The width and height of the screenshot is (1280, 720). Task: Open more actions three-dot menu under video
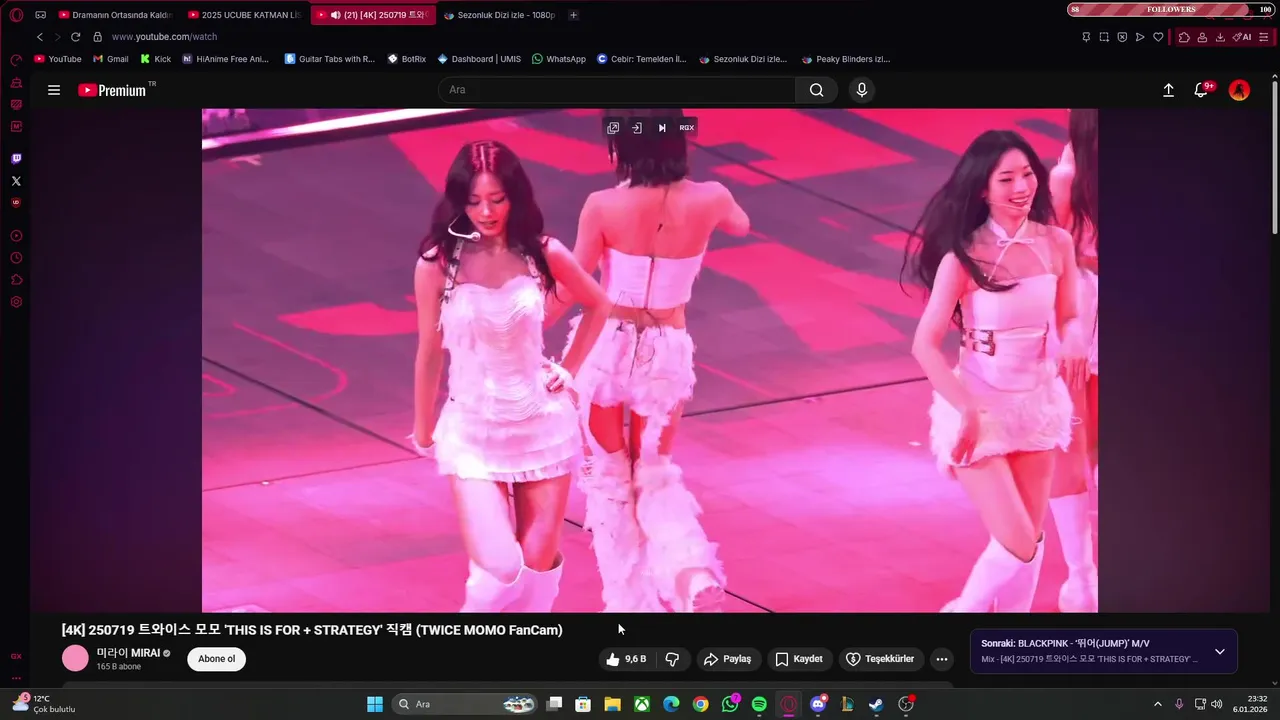941,659
